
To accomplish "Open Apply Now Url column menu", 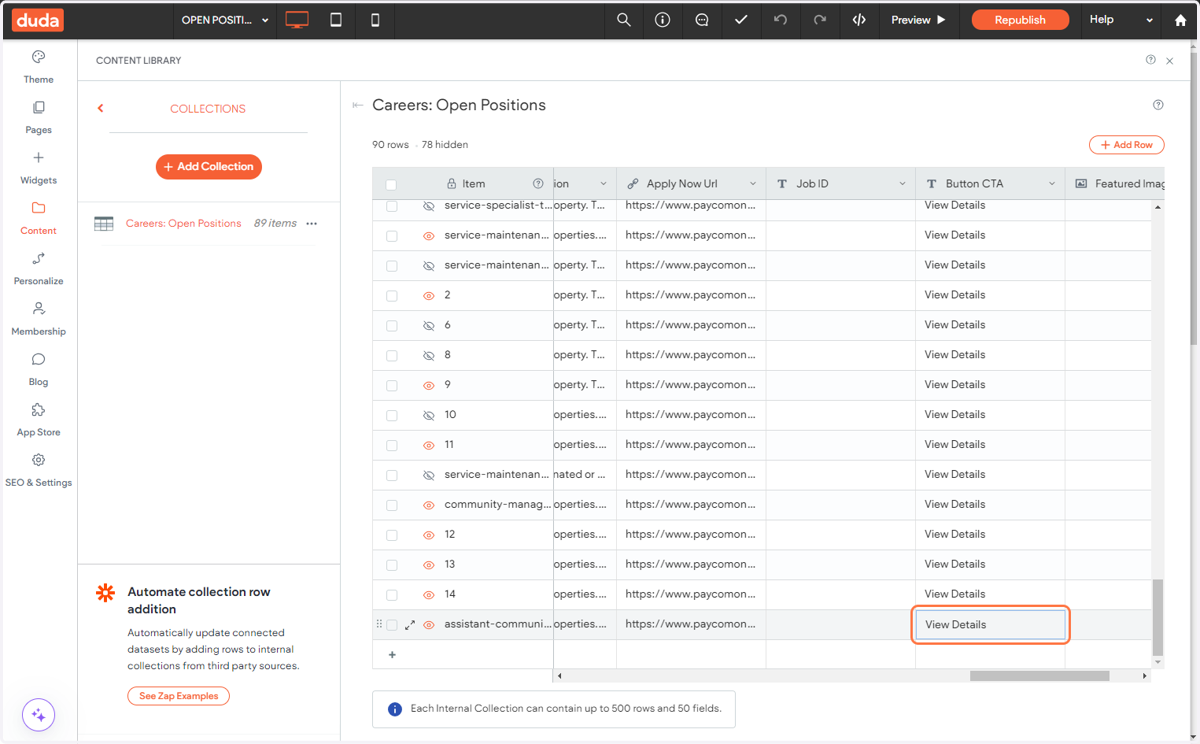I will coord(753,184).
